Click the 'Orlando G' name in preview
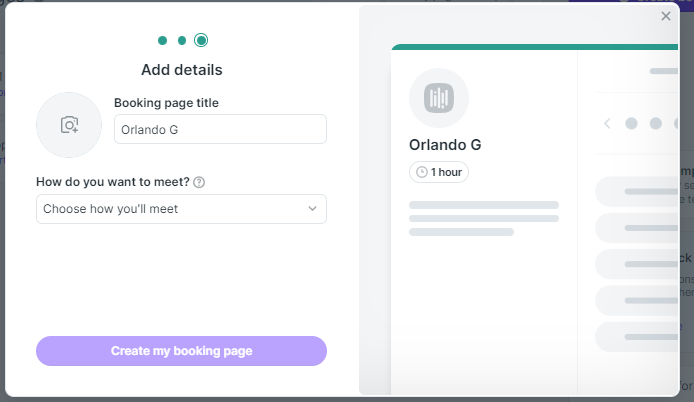Viewport: 694px width, 402px height. pyautogui.click(x=445, y=144)
